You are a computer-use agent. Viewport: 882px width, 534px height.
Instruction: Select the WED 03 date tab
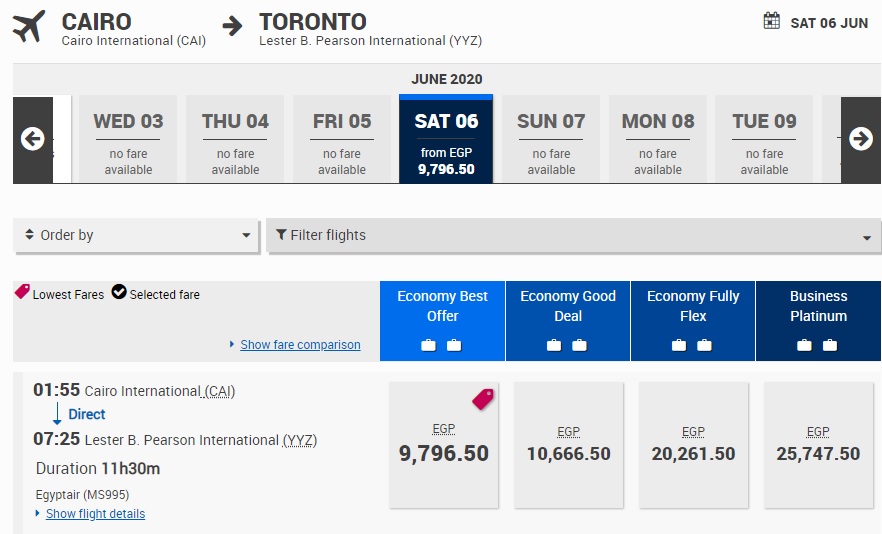128,140
